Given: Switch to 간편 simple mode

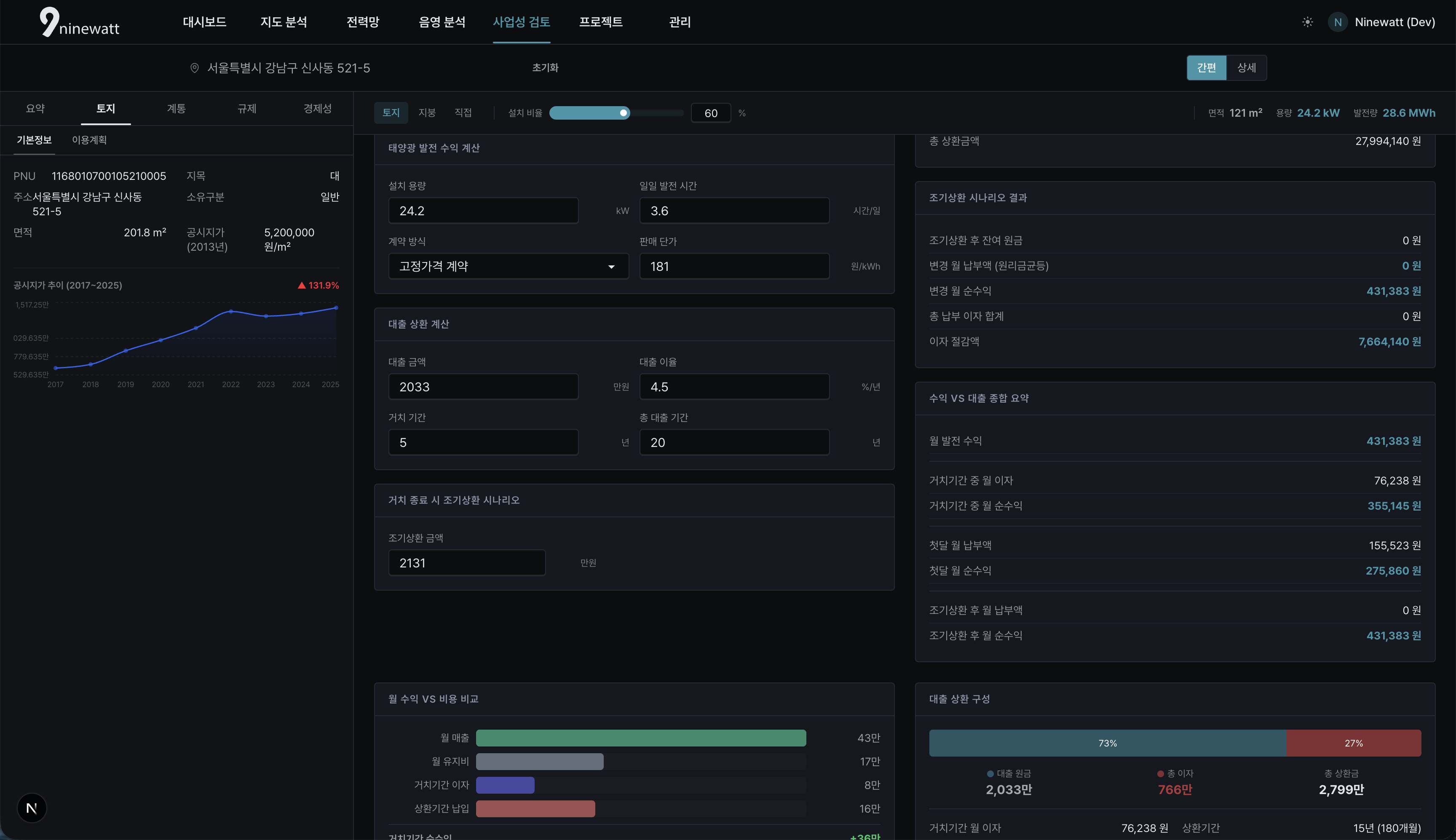Looking at the screenshot, I should tap(1206, 67).
